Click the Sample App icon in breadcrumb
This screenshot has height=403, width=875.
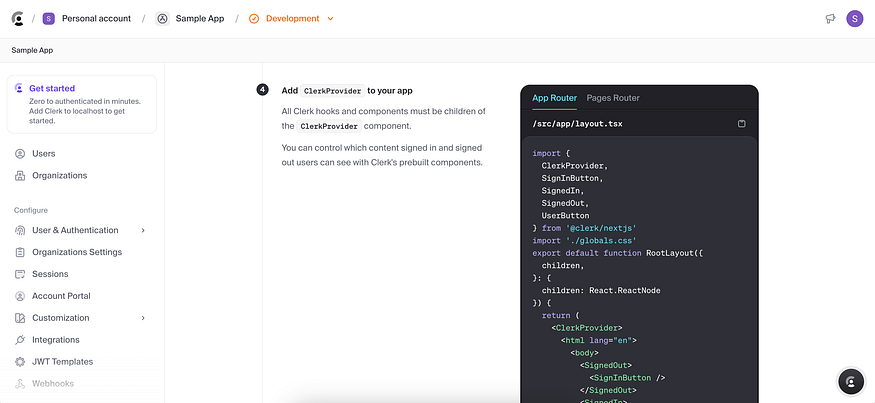[162, 19]
